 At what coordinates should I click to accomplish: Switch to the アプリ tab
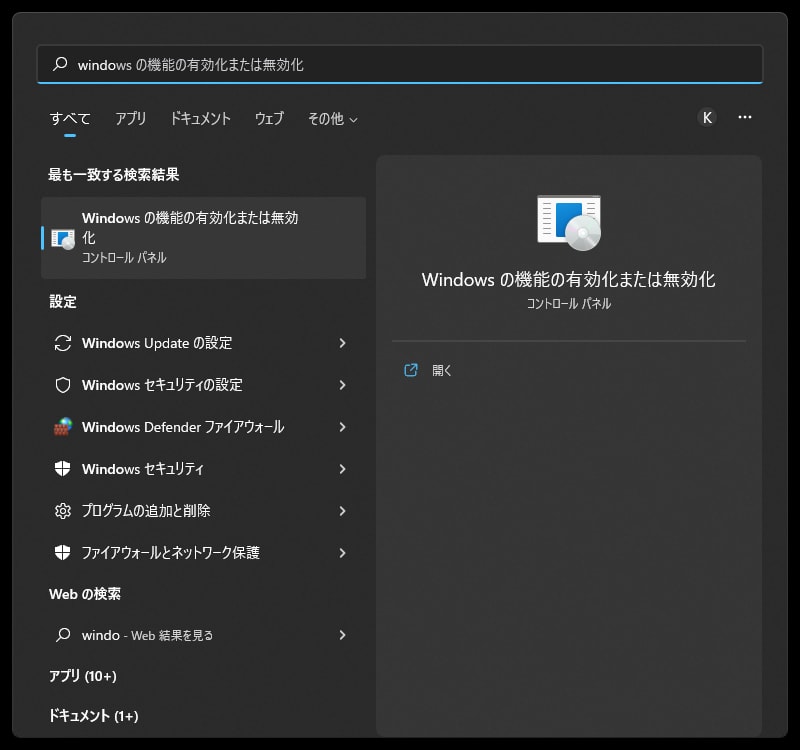pos(131,118)
